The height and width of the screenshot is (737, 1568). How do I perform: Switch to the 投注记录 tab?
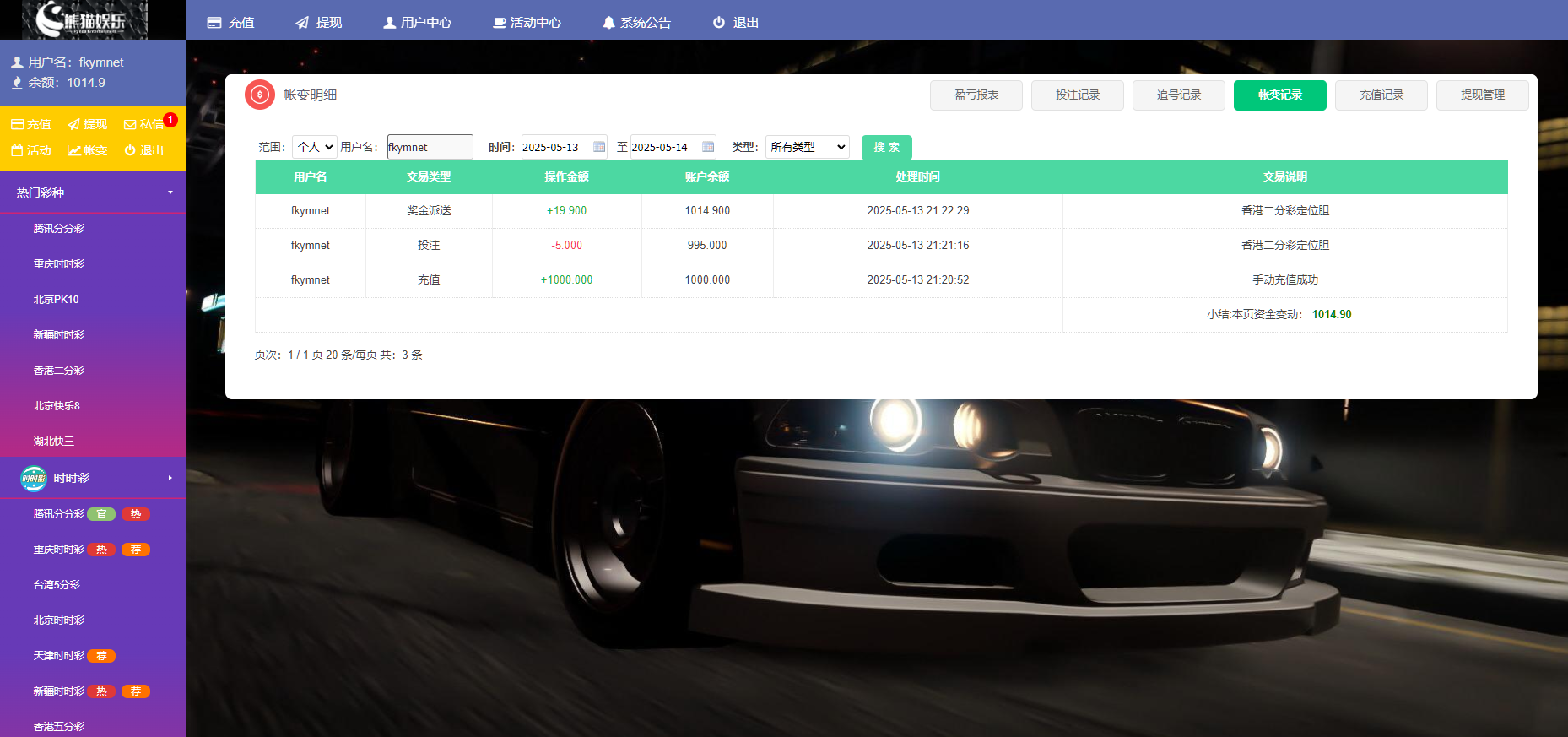tap(1077, 95)
